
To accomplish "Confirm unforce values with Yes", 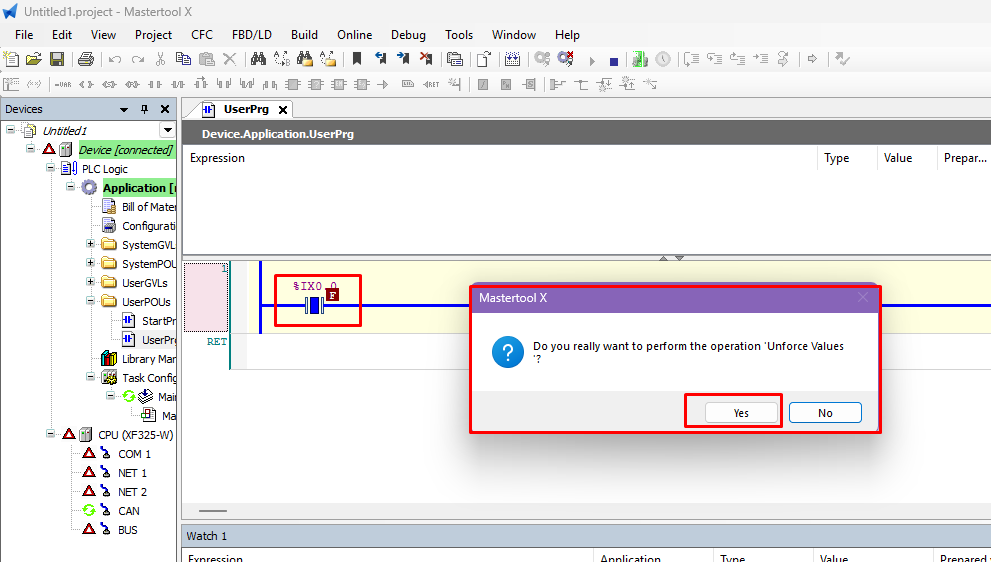I will pos(741,413).
